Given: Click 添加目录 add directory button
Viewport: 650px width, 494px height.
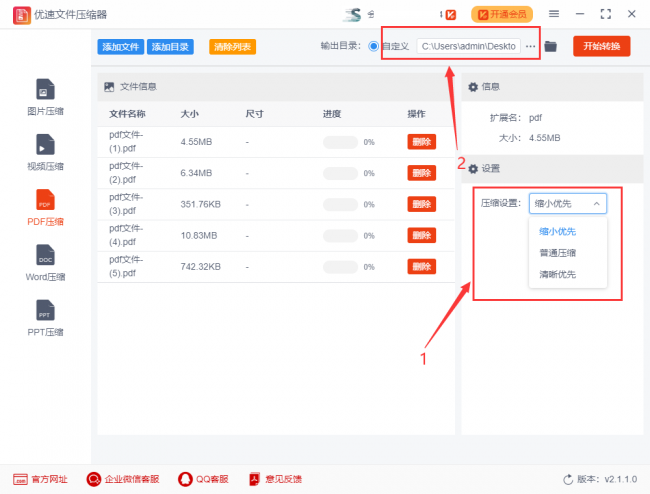Looking at the screenshot, I should tap(170, 47).
